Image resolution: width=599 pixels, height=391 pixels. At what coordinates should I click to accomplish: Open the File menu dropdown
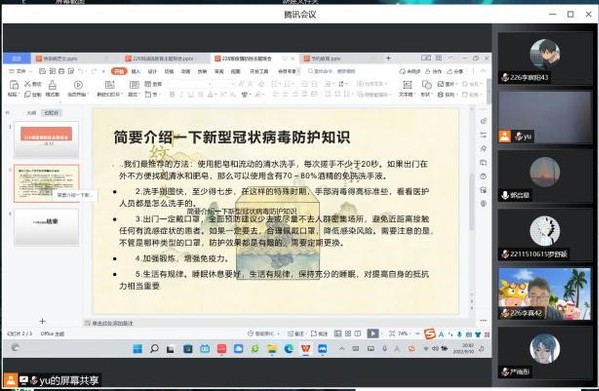point(18,71)
